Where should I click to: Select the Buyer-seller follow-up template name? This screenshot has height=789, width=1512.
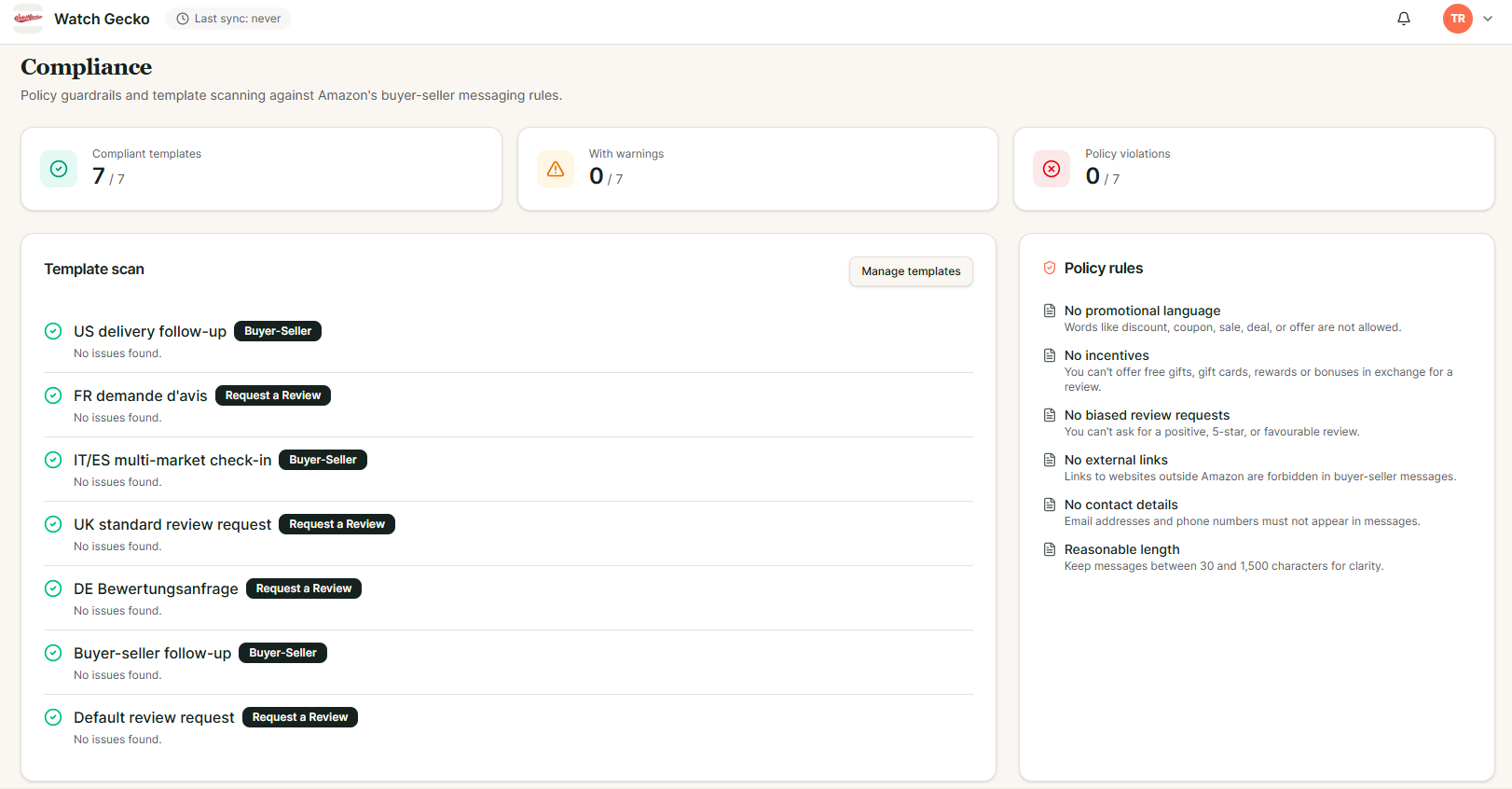(152, 653)
